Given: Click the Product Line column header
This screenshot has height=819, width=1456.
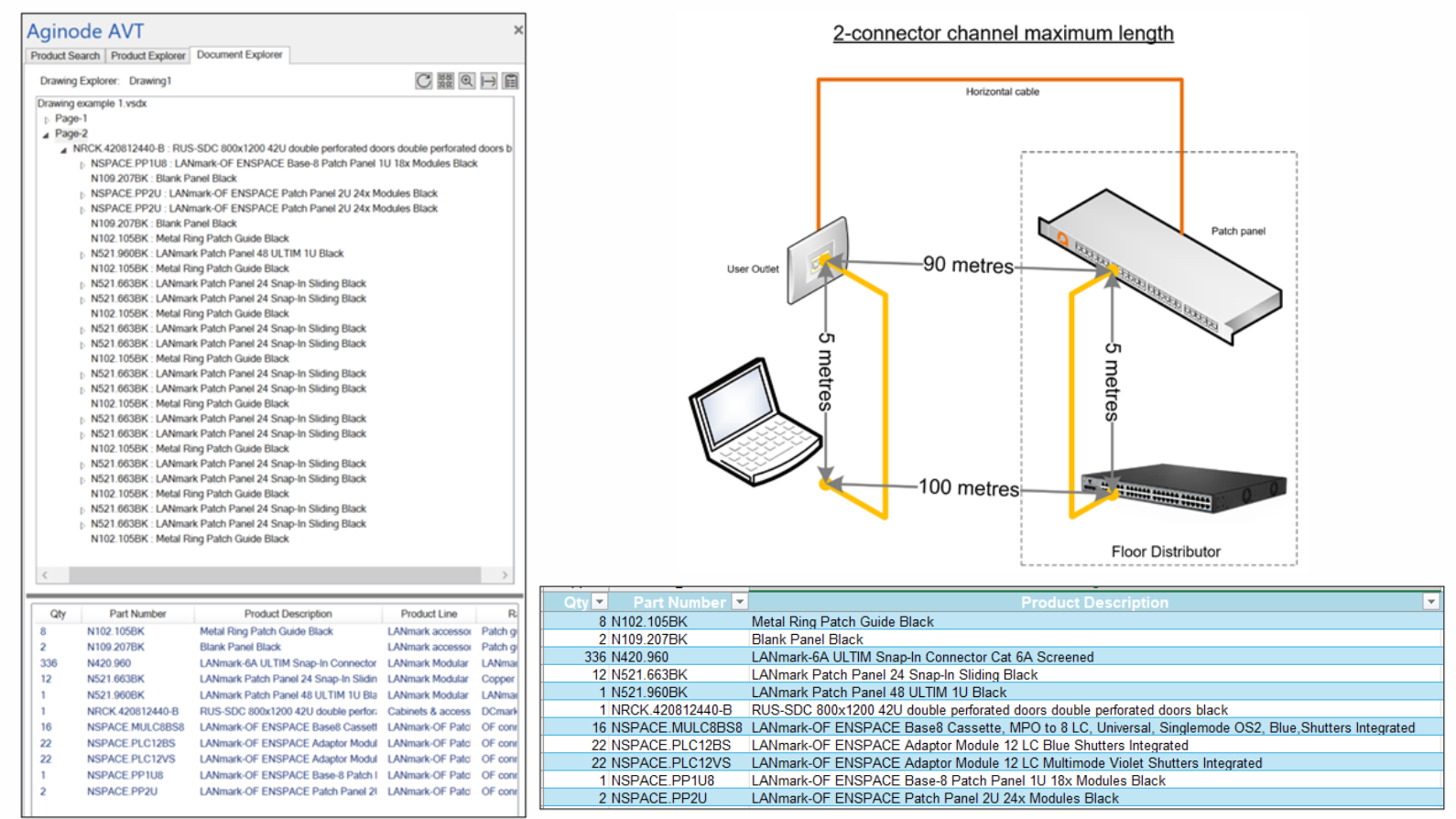Looking at the screenshot, I should pos(429,614).
